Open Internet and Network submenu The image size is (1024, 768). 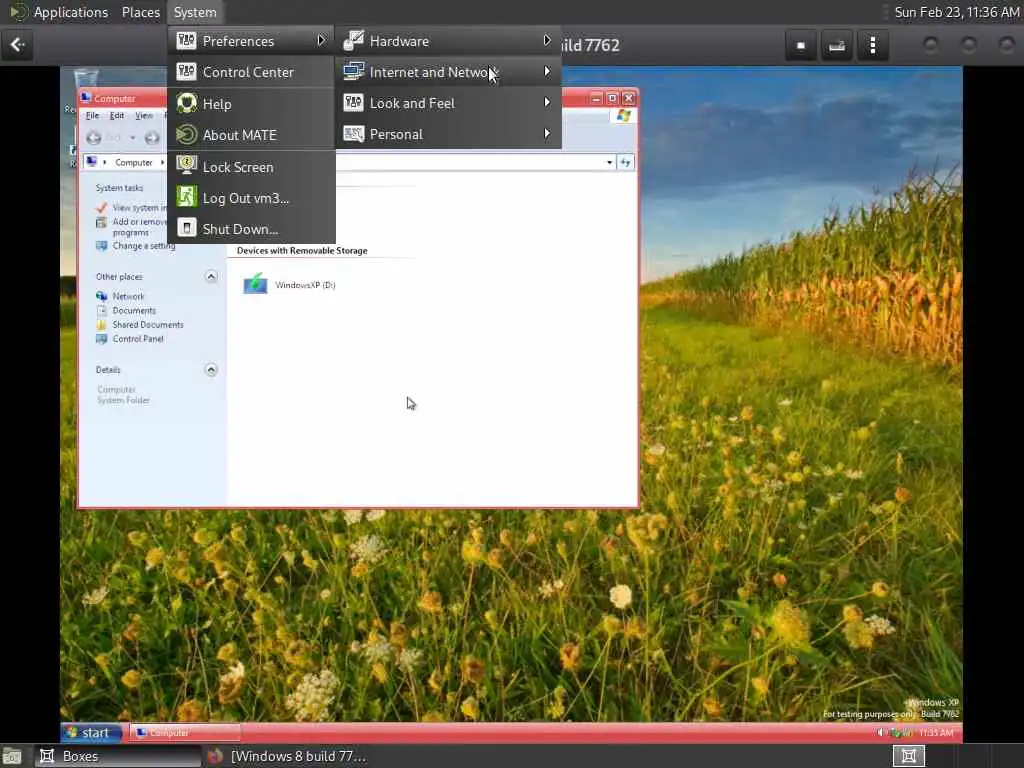[448, 72]
